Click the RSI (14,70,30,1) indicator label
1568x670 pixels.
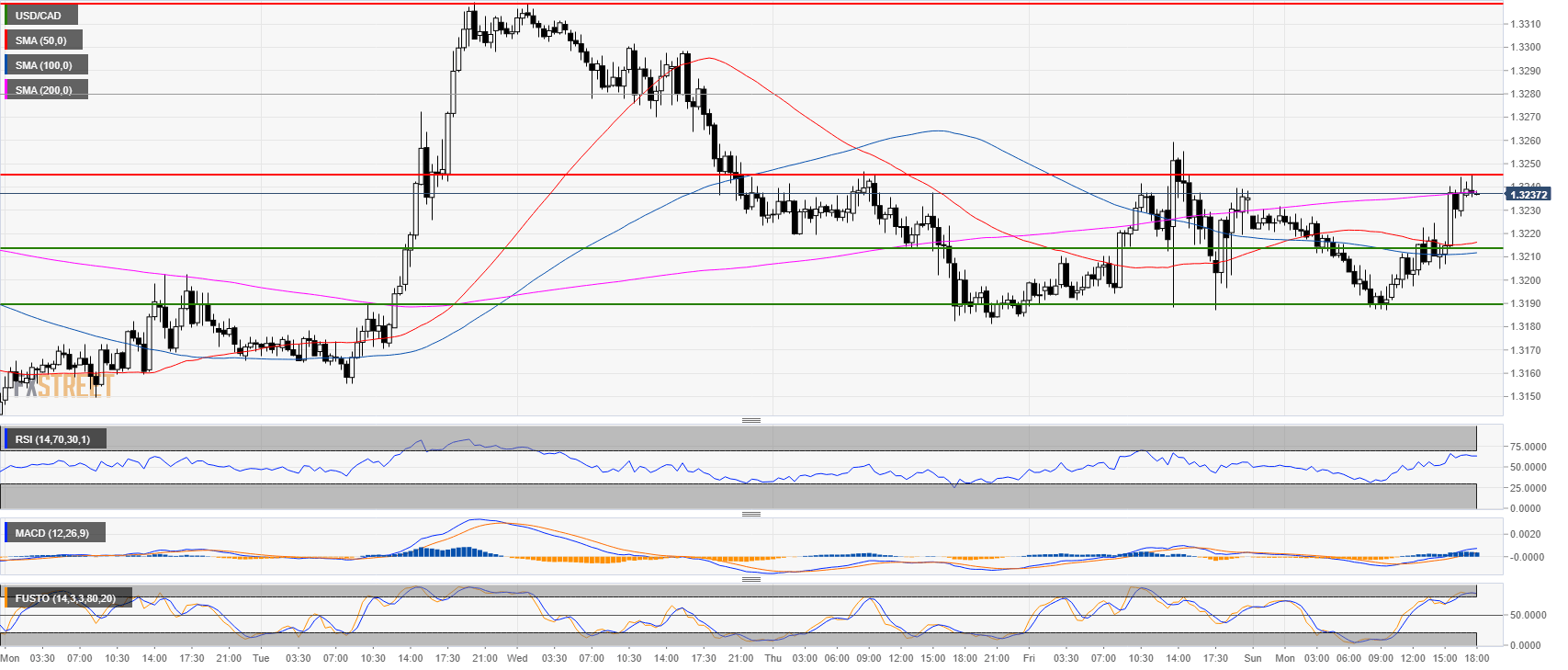coord(53,439)
